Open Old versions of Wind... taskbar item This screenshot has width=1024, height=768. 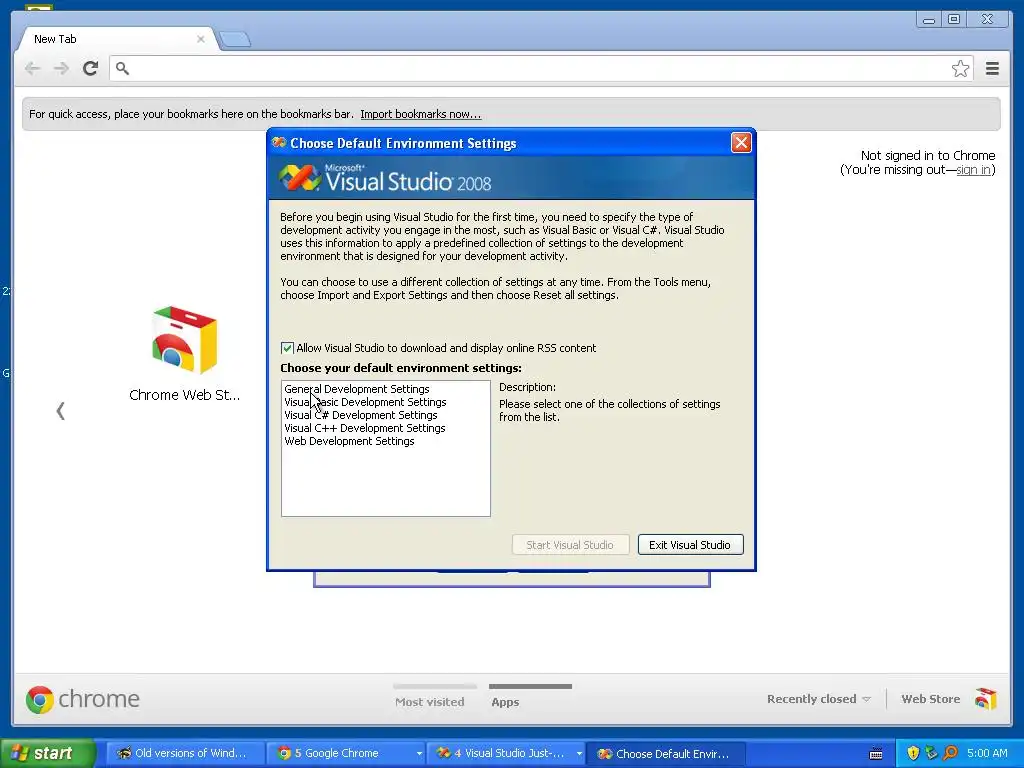[185, 753]
